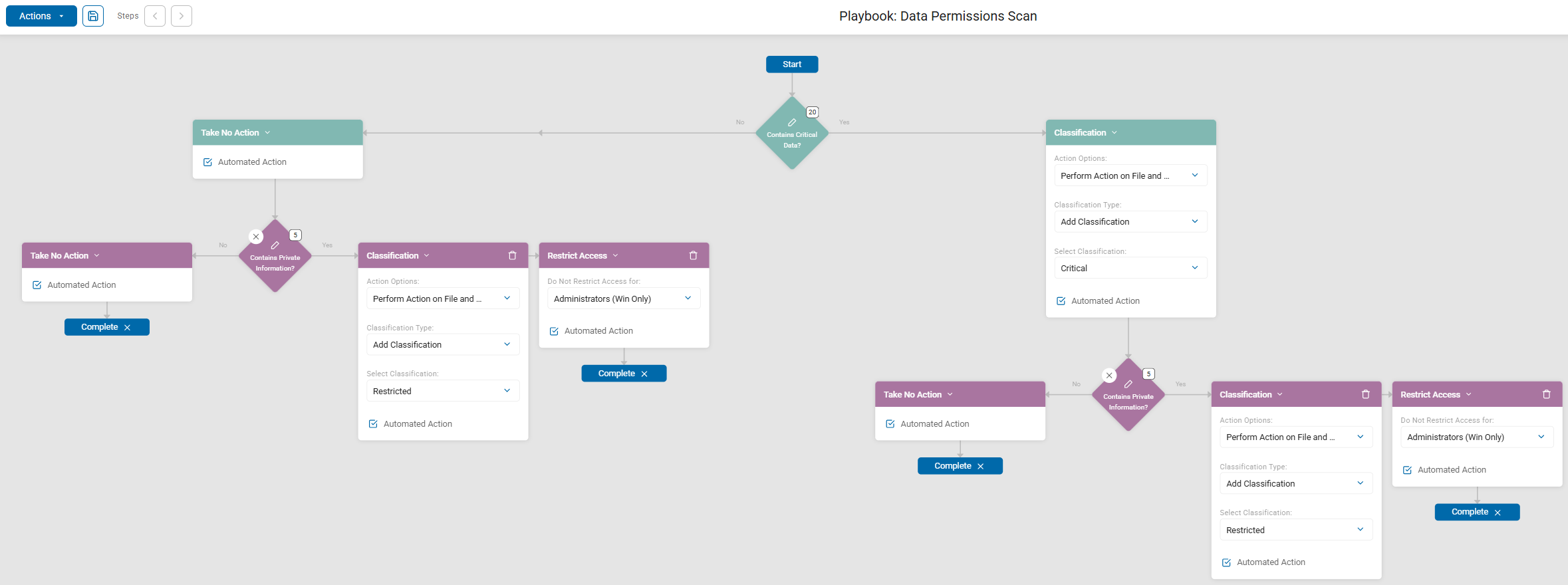The width and height of the screenshot is (1568, 585).
Task: Edit the Contains Critical Data decision node
Action: (x=792, y=123)
